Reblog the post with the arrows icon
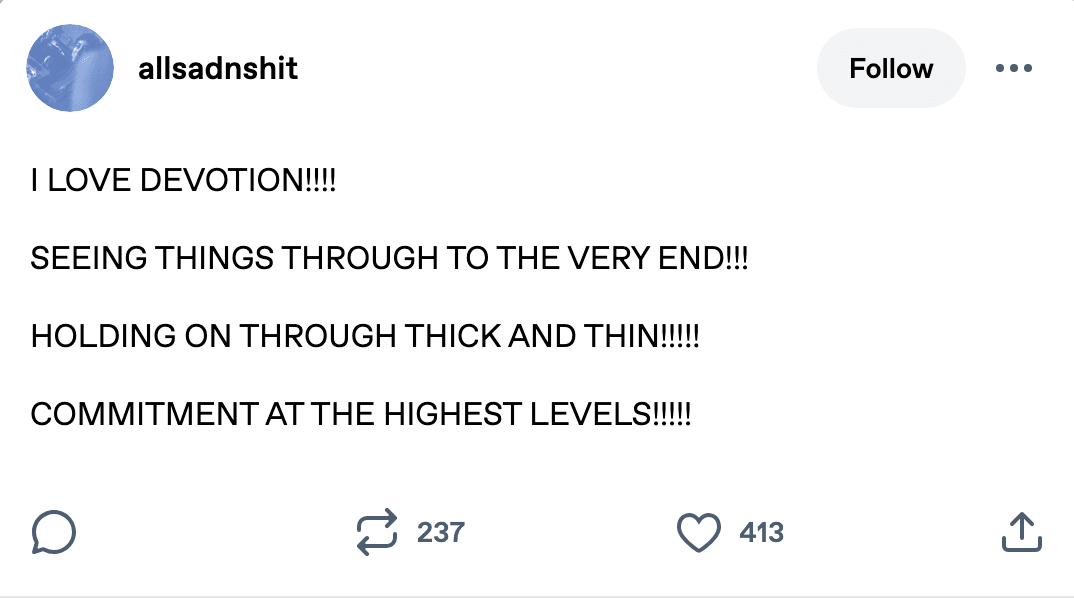The height and width of the screenshot is (598, 1074). [377, 532]
